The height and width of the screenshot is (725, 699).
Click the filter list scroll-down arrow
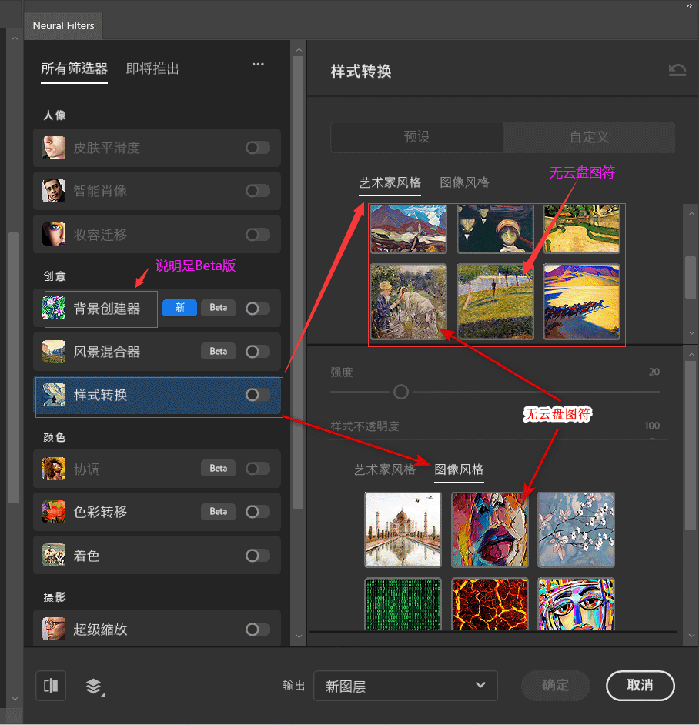[x=299, y=636]
